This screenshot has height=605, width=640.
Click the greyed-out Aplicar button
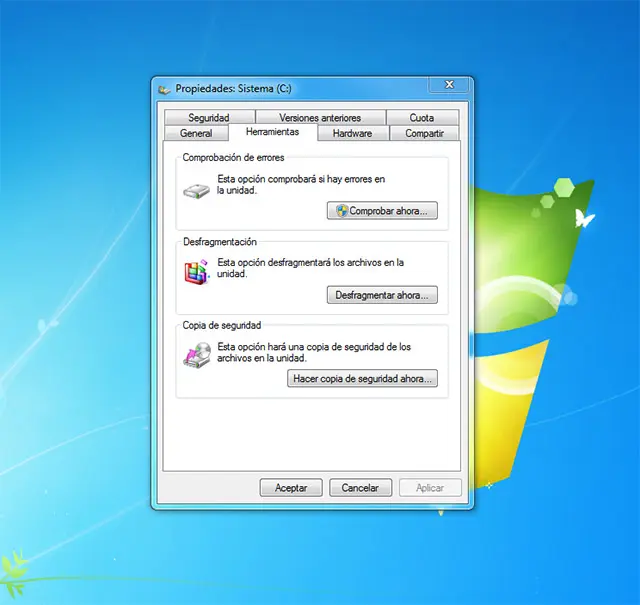pos(430,488)
